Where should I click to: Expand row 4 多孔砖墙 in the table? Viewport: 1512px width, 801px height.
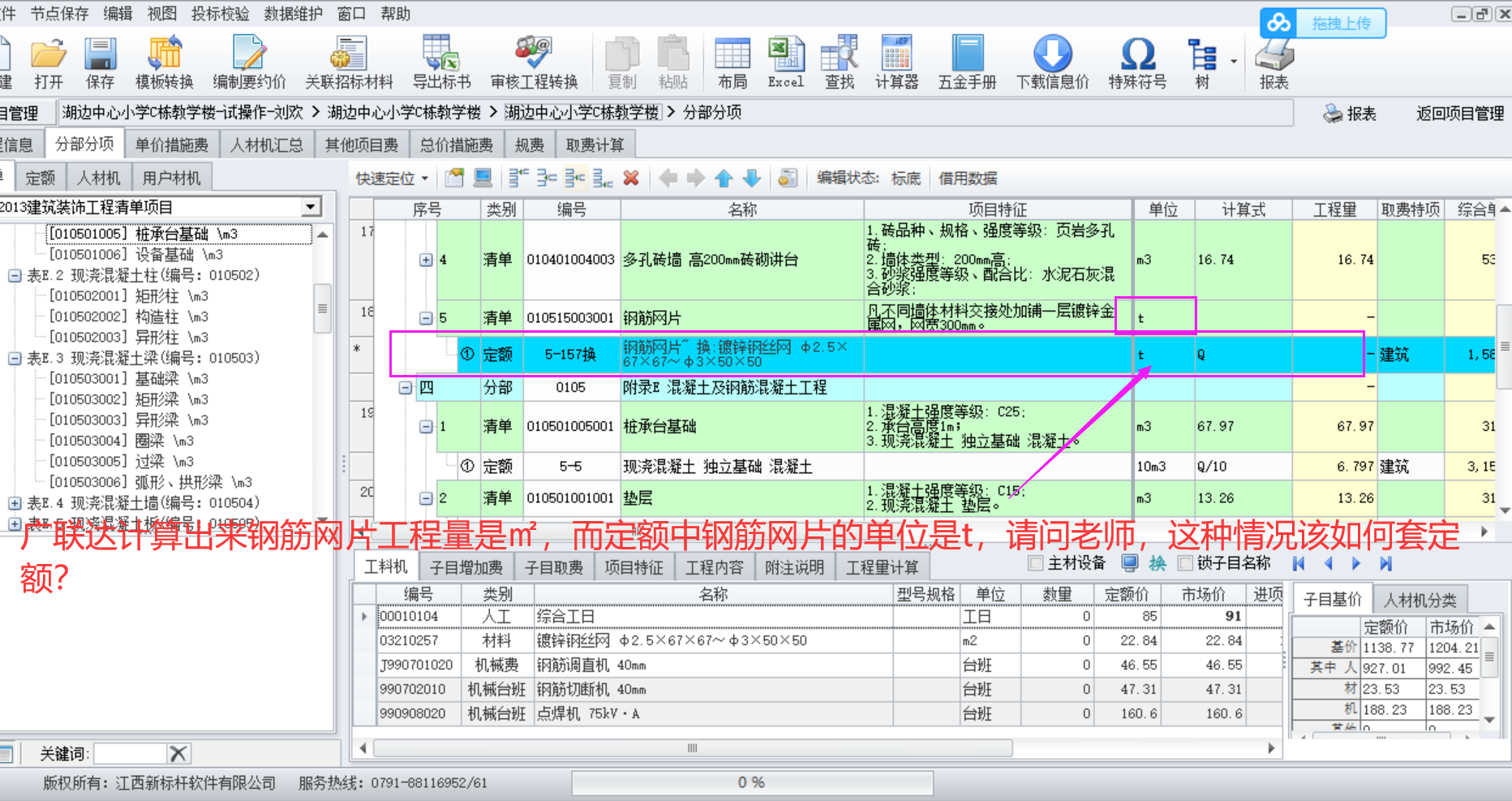point(426,260)
